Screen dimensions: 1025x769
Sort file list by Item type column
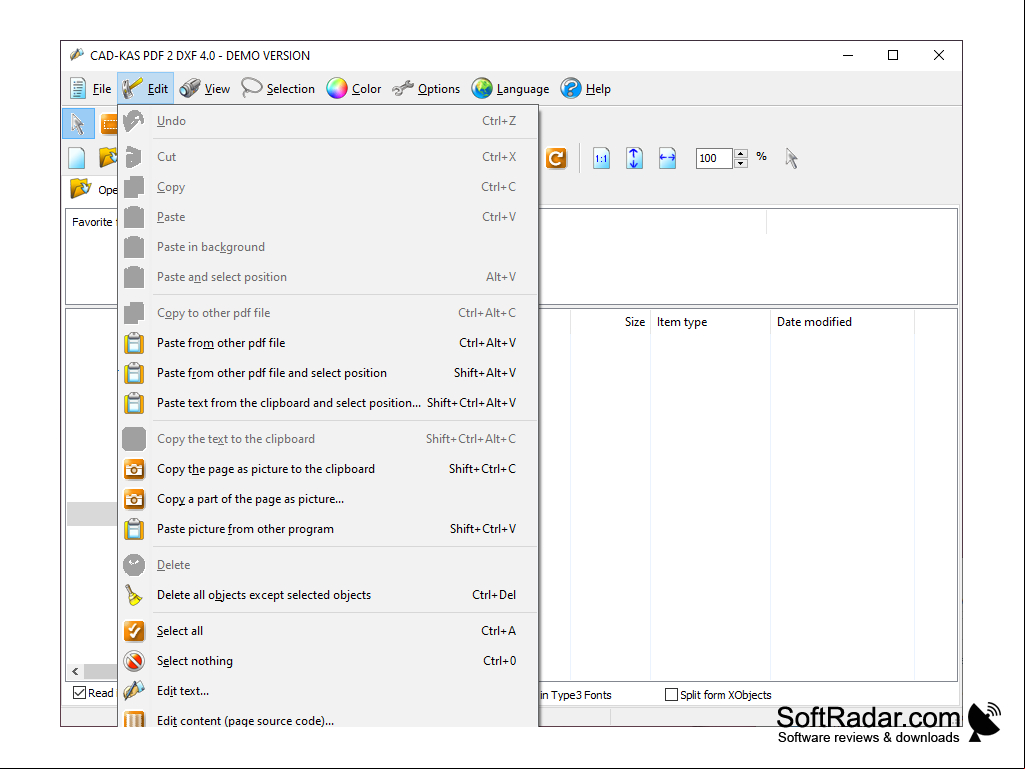(710, 322)
